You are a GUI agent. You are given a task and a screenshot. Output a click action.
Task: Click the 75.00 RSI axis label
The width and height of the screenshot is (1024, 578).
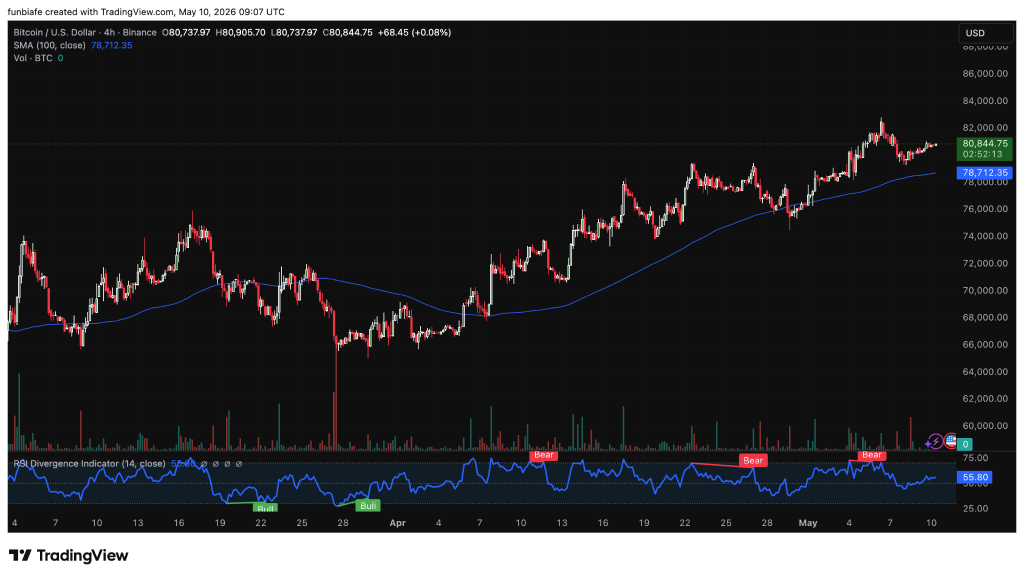pyautogui.click(x=975, y=458)
